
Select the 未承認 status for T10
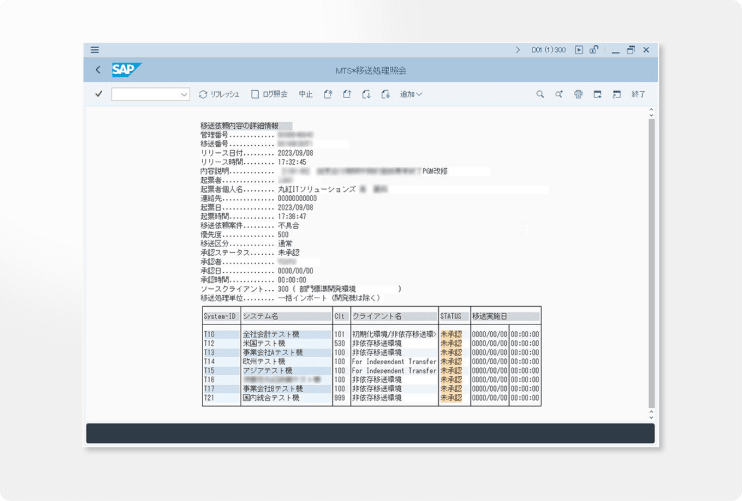pos(452,334)
